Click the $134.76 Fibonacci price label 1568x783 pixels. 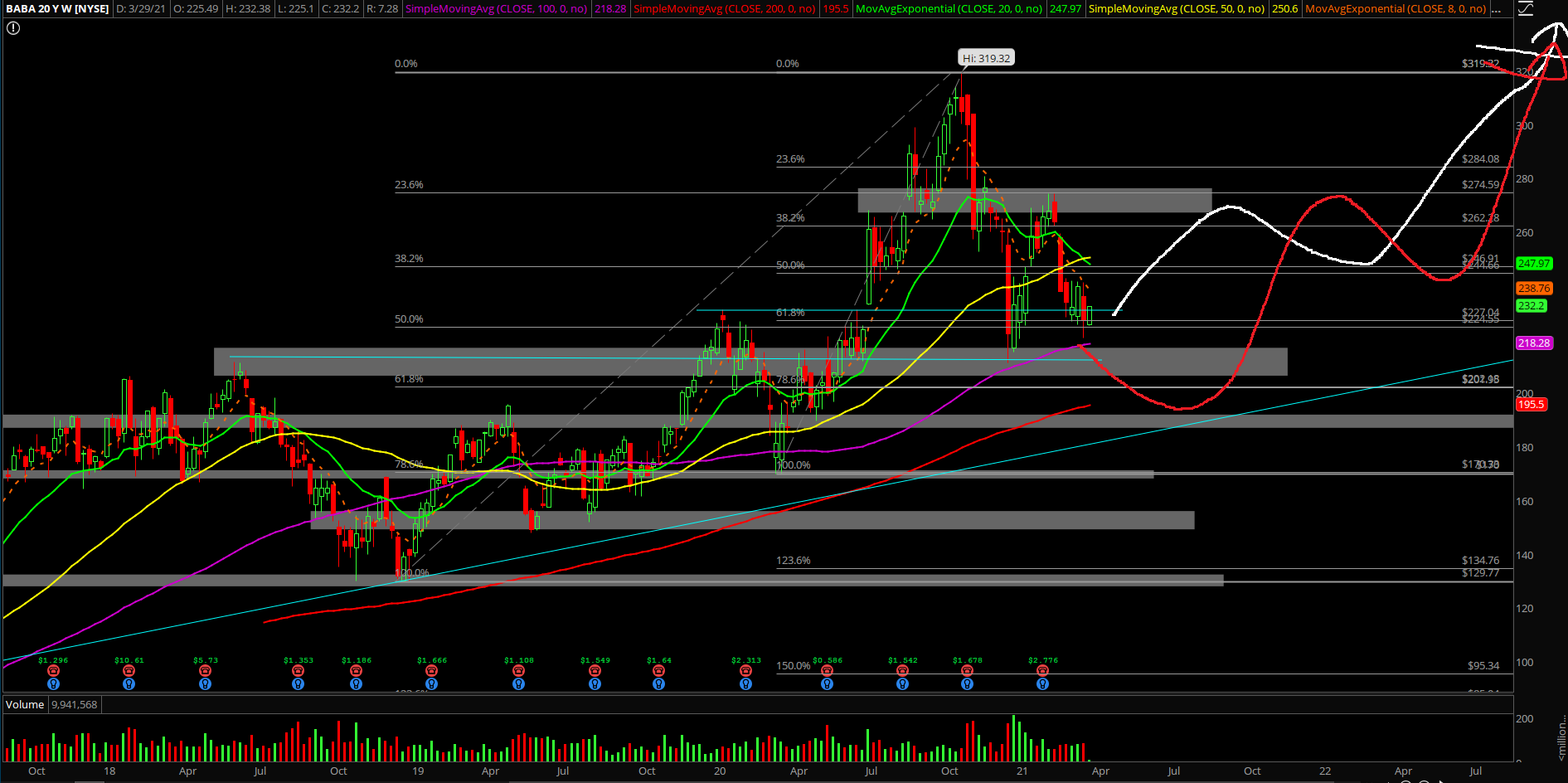1480,561
